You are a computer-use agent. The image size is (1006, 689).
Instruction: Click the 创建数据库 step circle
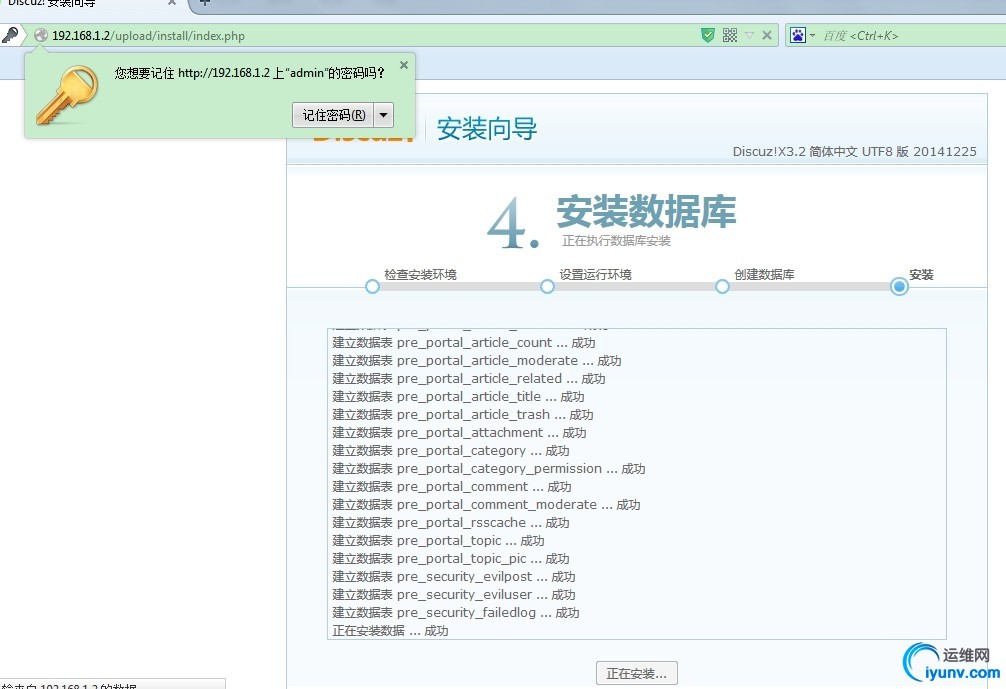point(722,287)
